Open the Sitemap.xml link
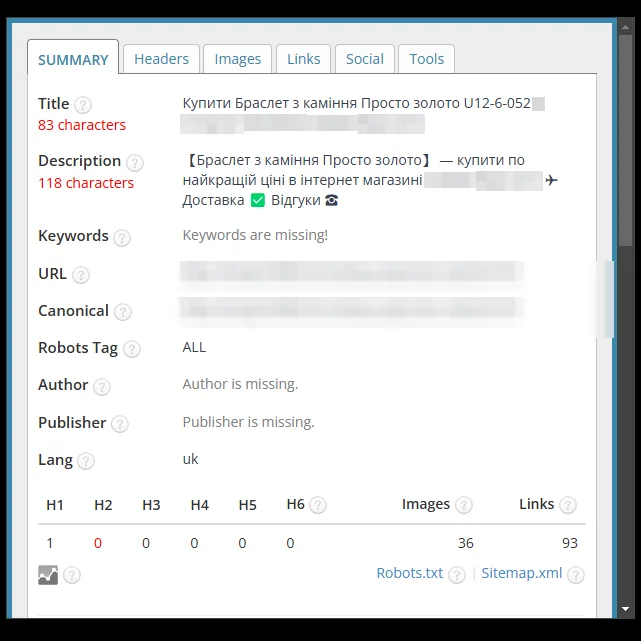This screenshot has height=641, width=641. coord(522,573)
